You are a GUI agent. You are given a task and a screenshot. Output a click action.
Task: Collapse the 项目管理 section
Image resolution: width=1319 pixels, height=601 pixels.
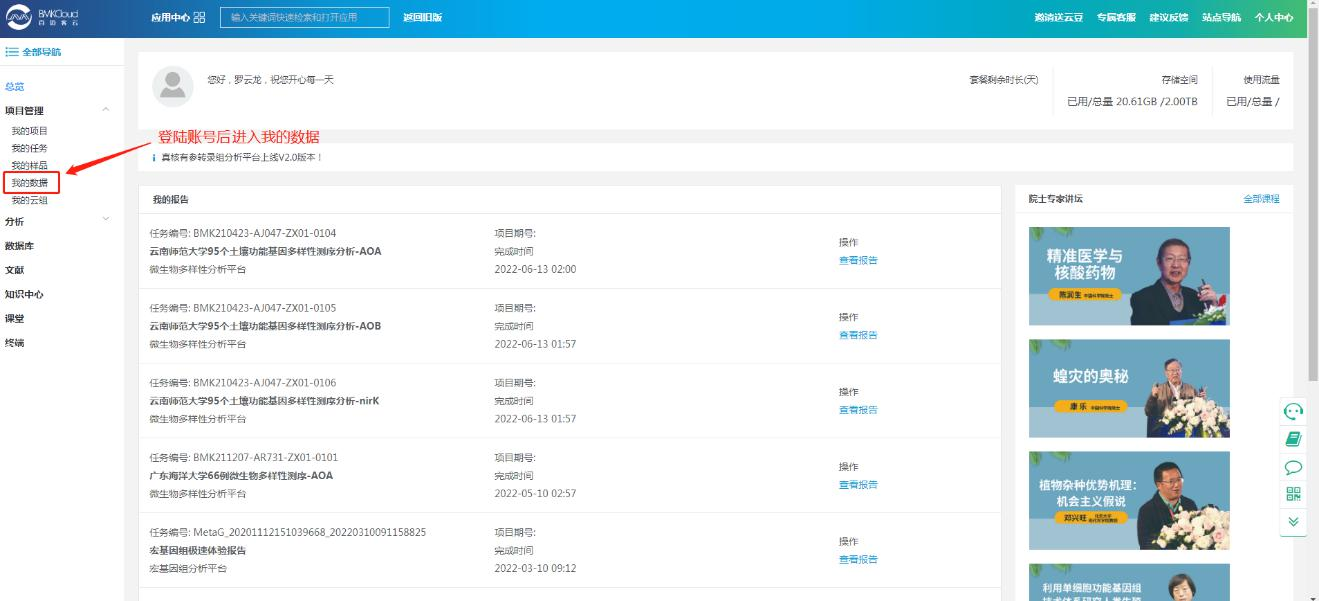tap(106, 110)
